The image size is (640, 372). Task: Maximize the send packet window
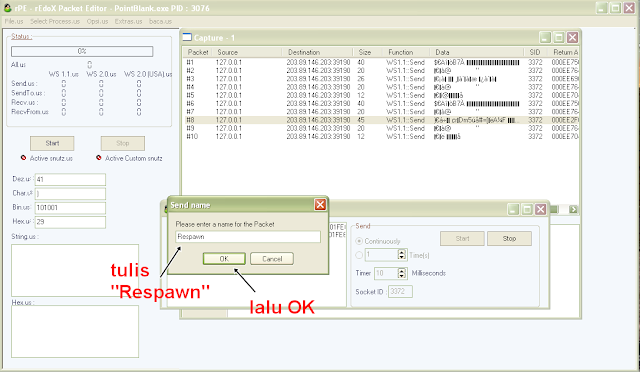pos(527,209)
